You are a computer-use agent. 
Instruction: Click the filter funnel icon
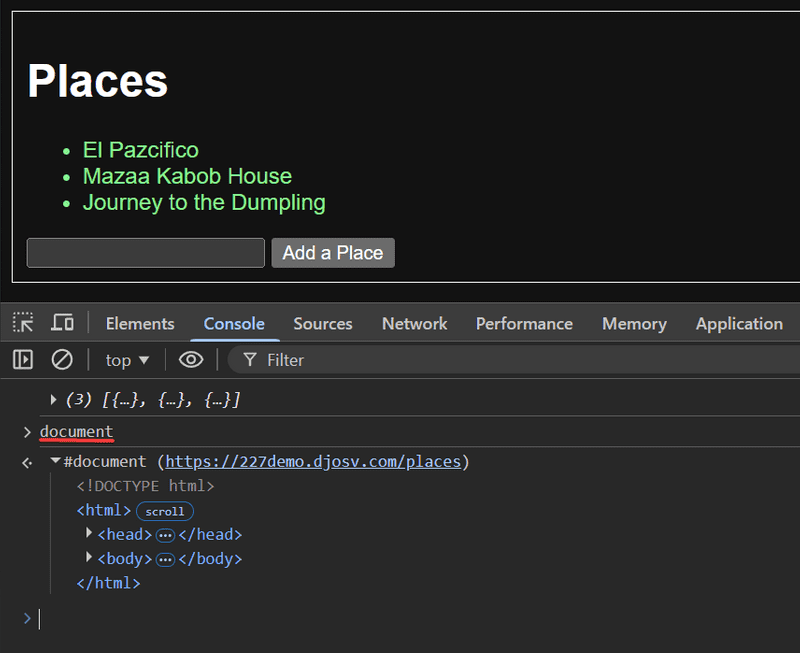pos(248,359)
